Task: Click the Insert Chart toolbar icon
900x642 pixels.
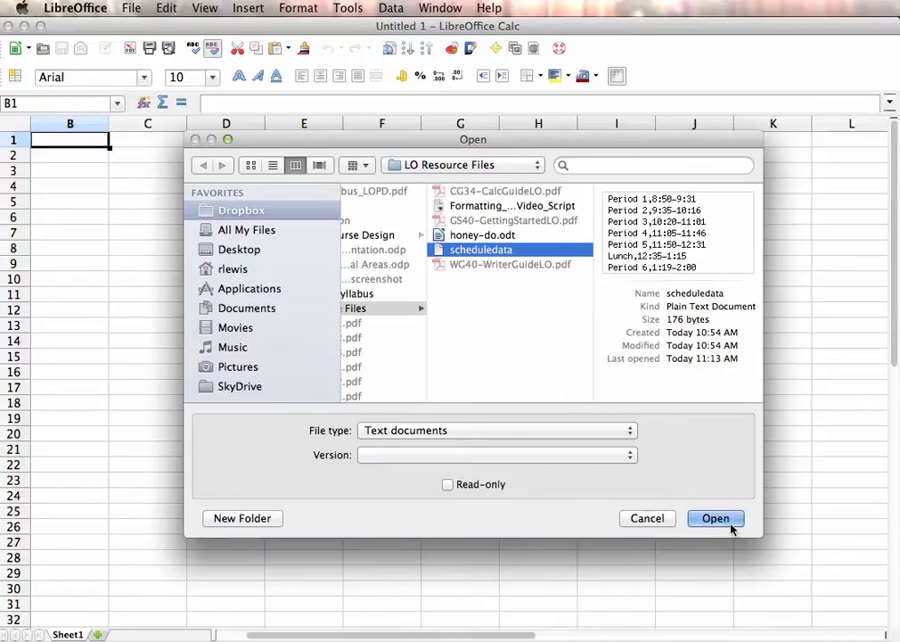Action: [x=452, y=49]
